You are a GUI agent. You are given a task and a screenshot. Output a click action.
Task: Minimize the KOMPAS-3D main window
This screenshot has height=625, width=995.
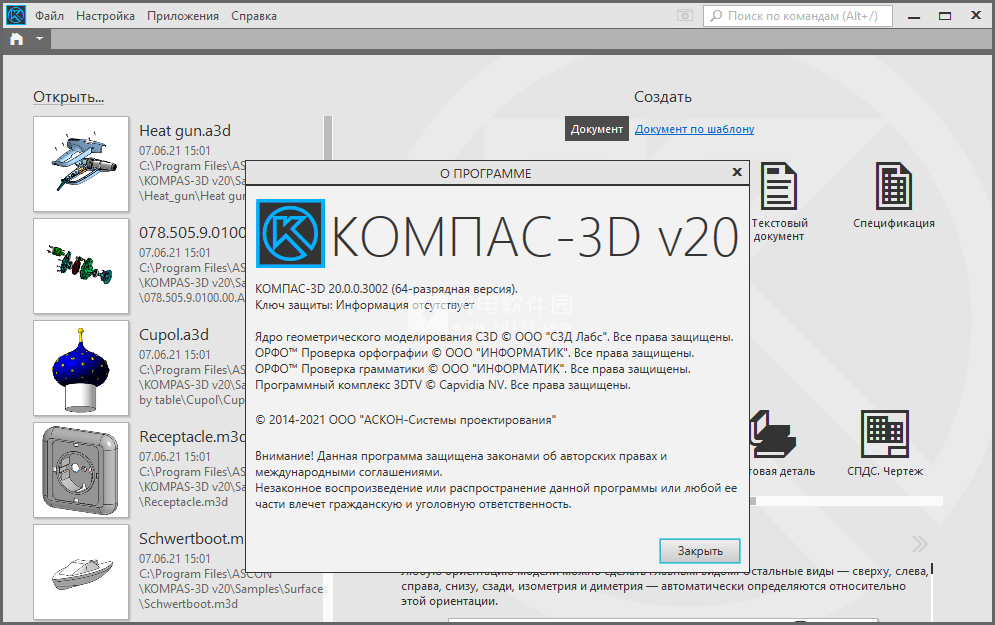(x=914, y=16)
